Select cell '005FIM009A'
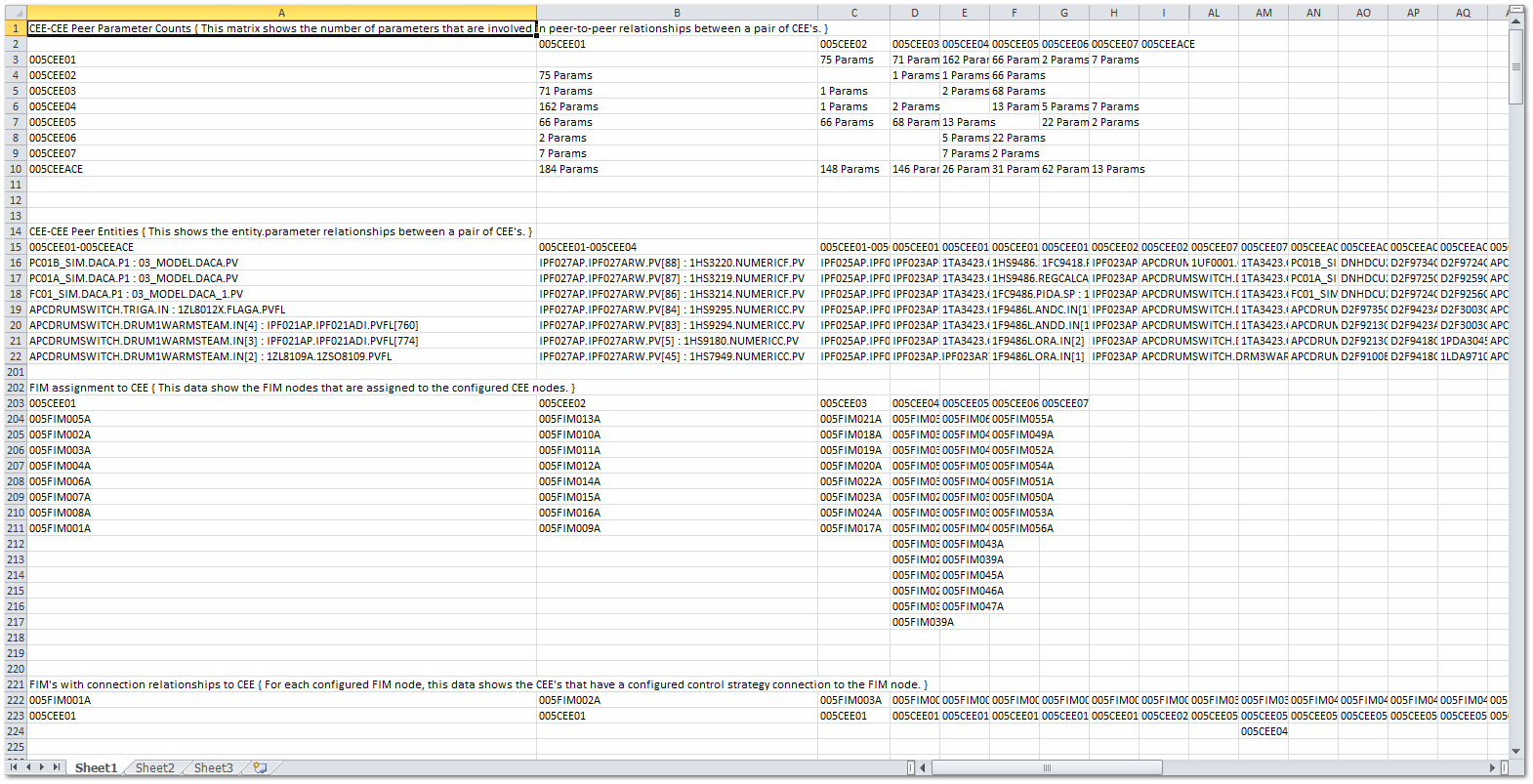The width and height of the screenshot is (1533, 784). pyautogui.click(x=677, y=528)
